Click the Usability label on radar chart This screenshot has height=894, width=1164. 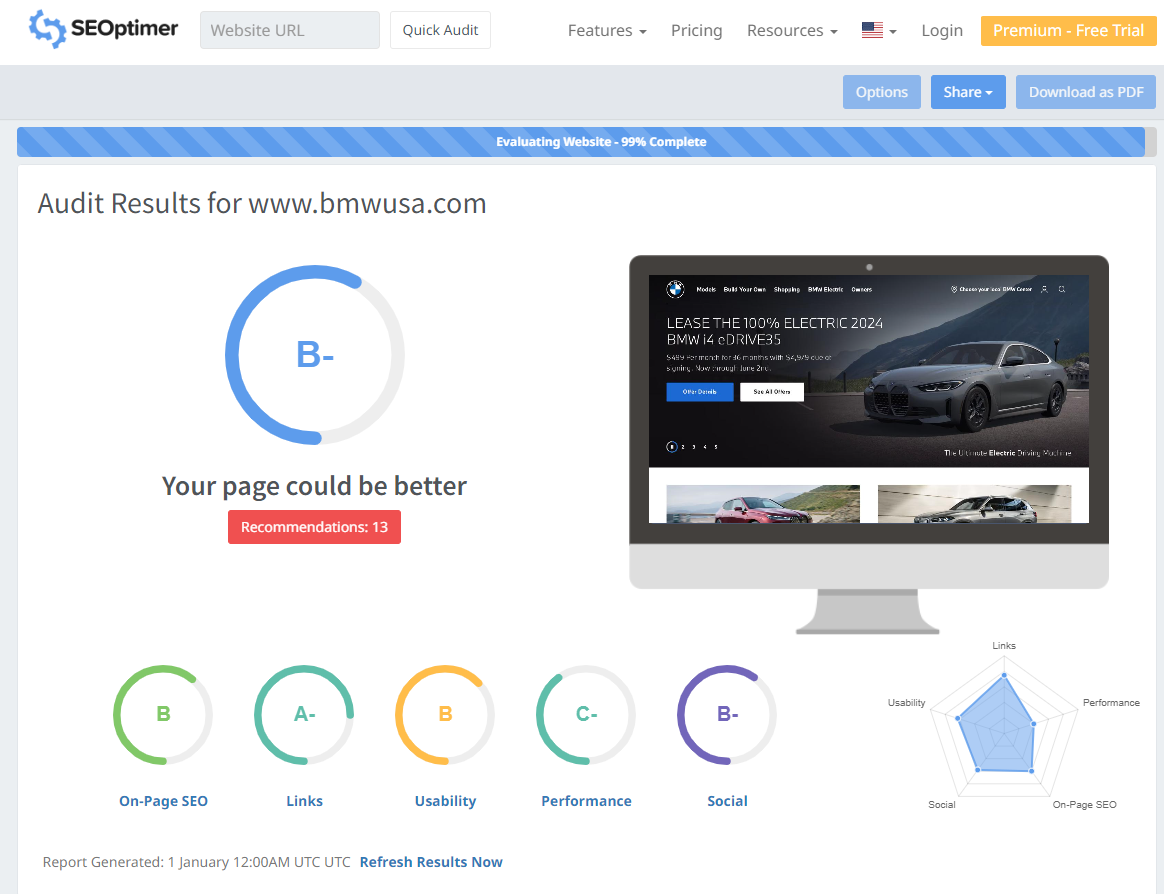(x=906, y=702)
